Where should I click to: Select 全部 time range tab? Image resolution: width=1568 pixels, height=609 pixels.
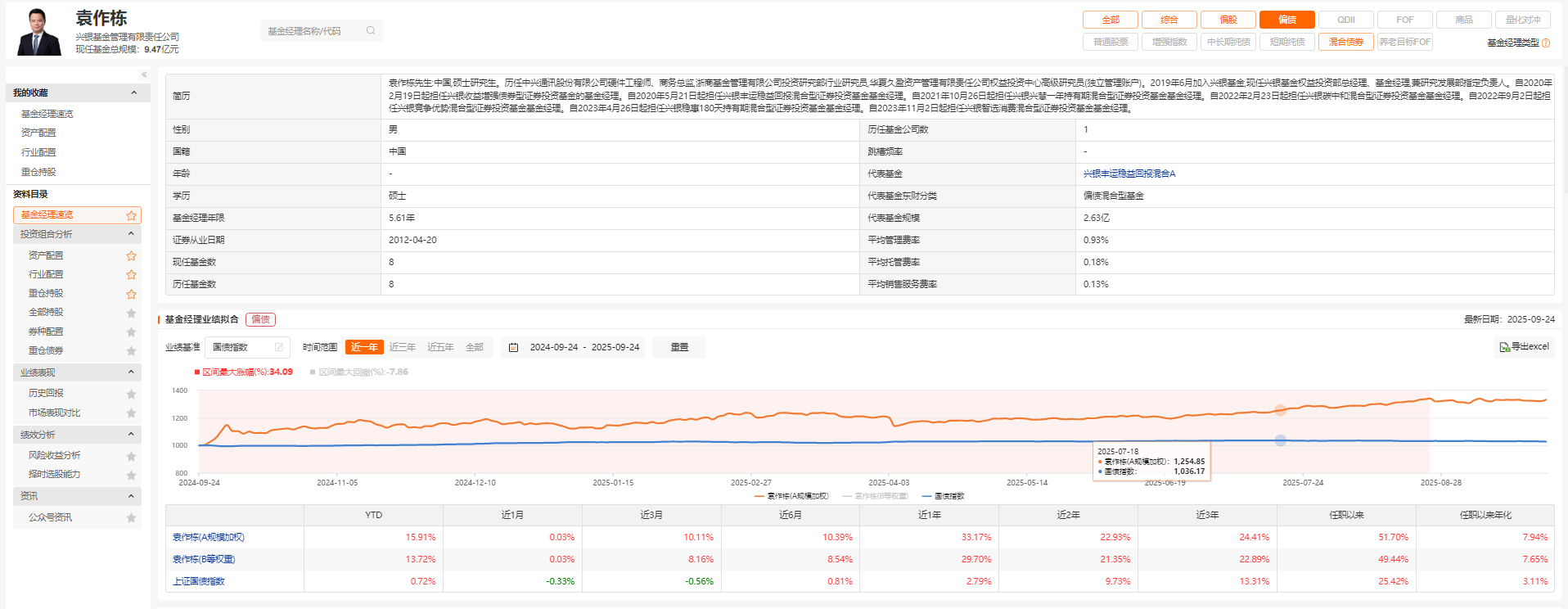(x=475, y=347)
